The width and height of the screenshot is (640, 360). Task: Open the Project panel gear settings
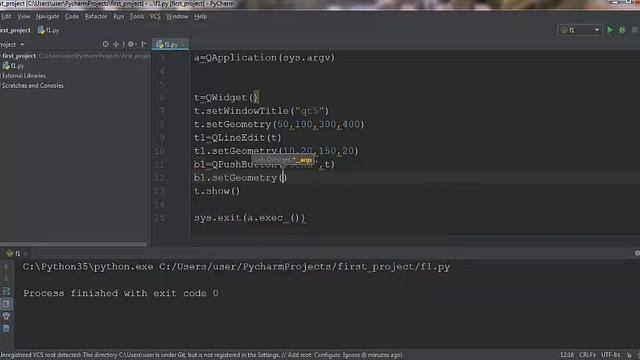point(131,44)
